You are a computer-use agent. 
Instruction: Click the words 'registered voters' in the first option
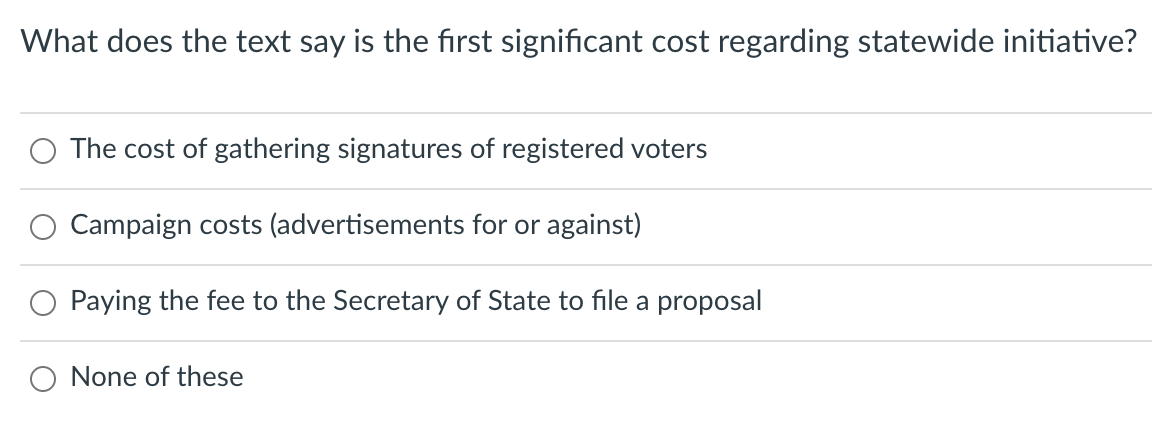tap(604, 149)
